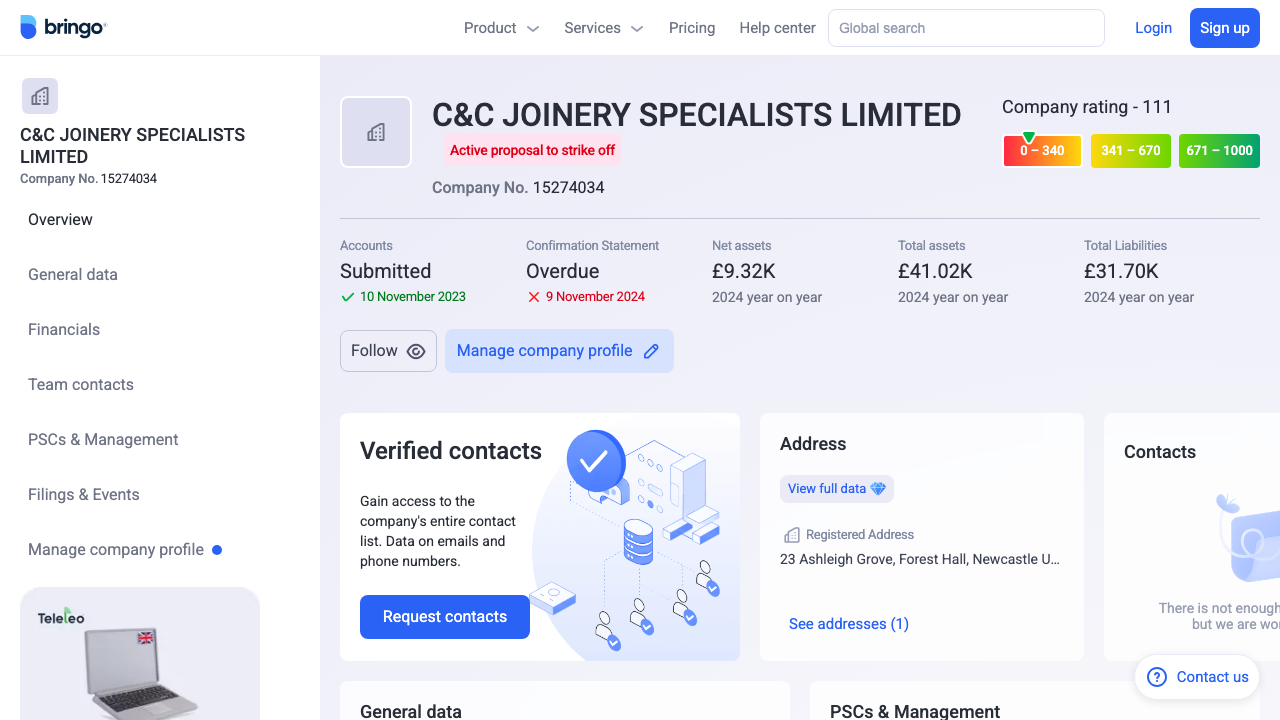Toggle the eye icon on the Follow button
Image resolution: width=1280 pixels, height=720 pixels.
[415, 351]
